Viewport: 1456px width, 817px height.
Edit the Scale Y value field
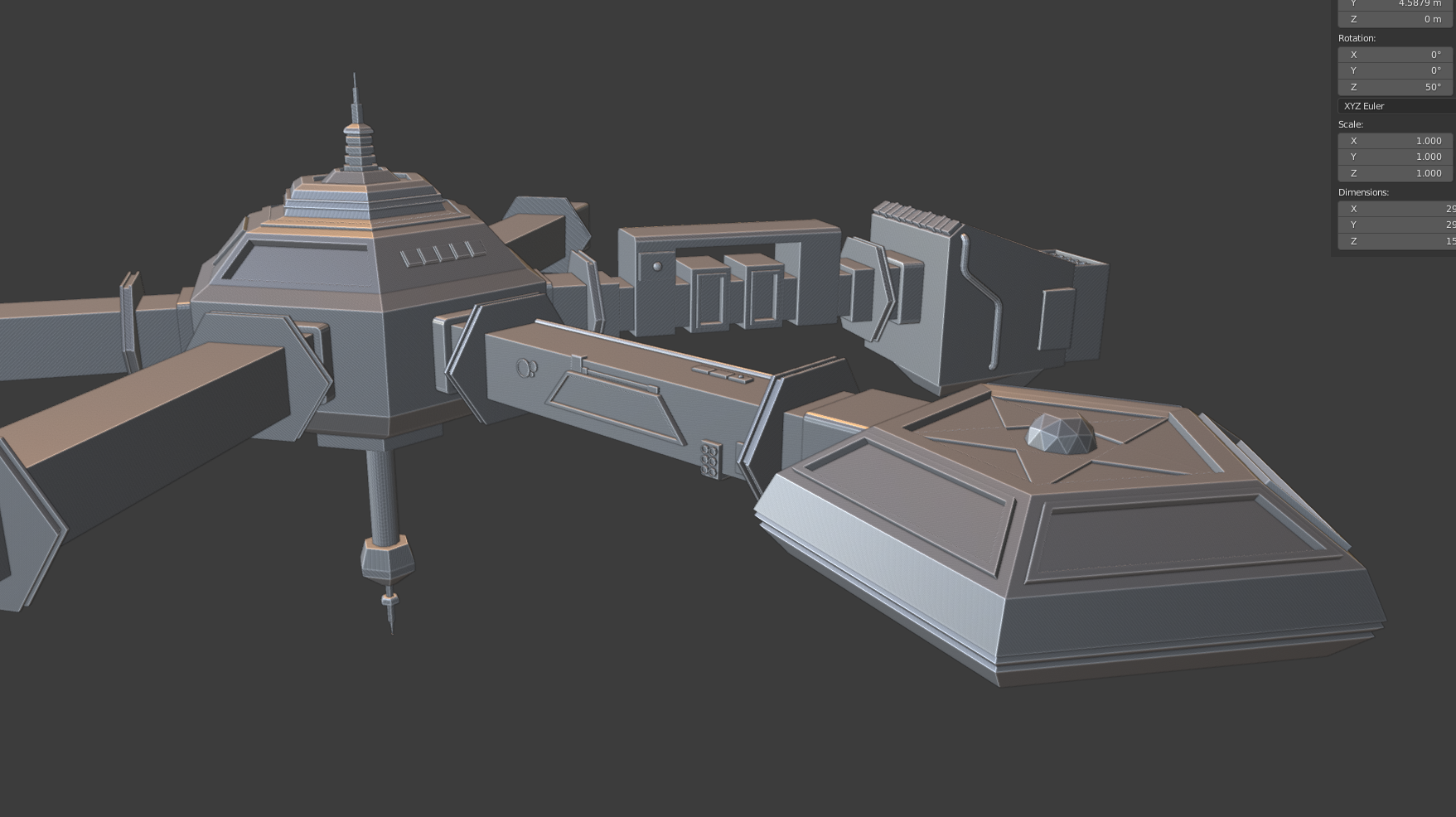pyautogui.click(x=1396, y=157)
